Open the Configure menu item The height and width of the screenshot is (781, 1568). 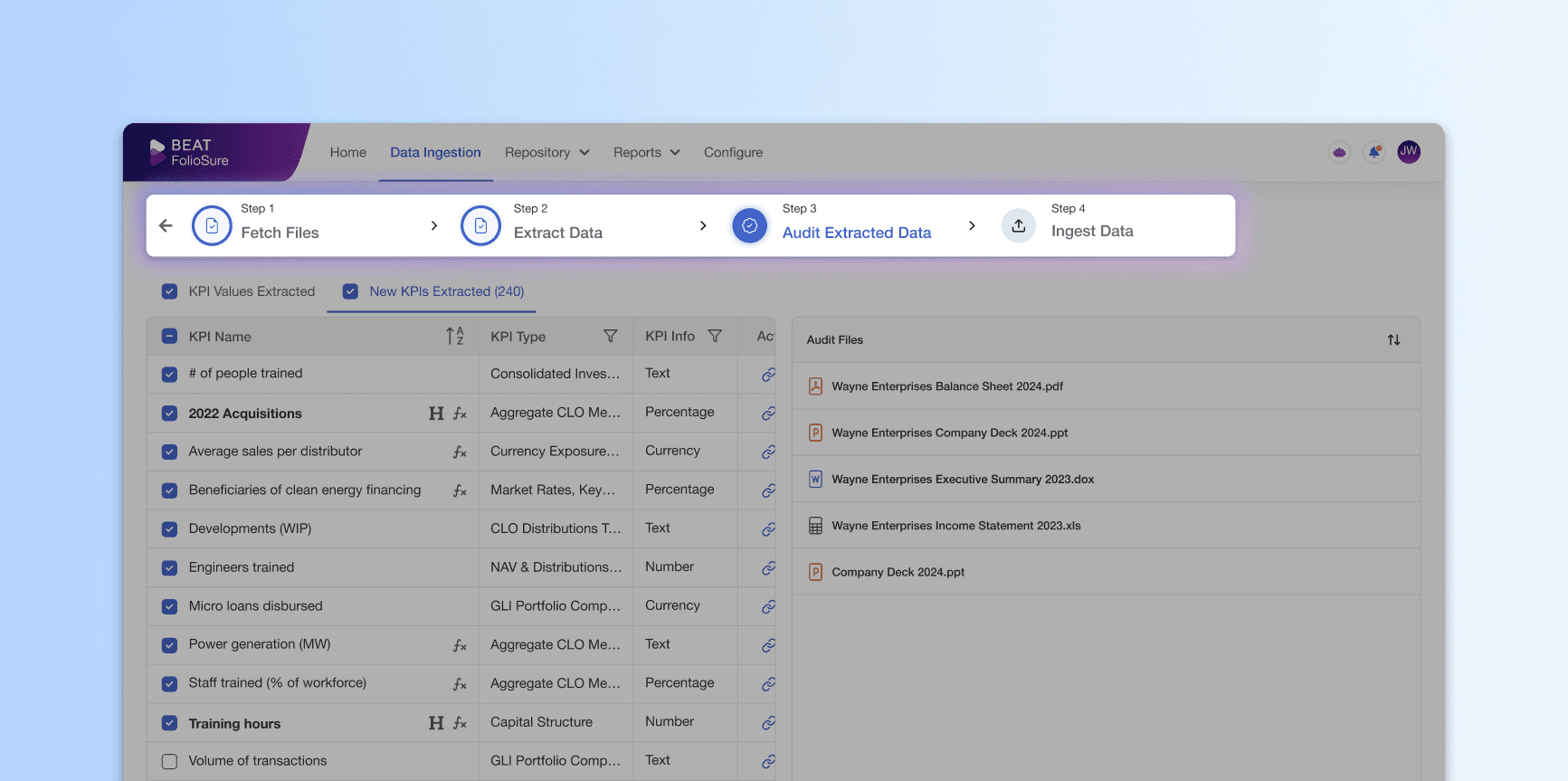point(733,153)
